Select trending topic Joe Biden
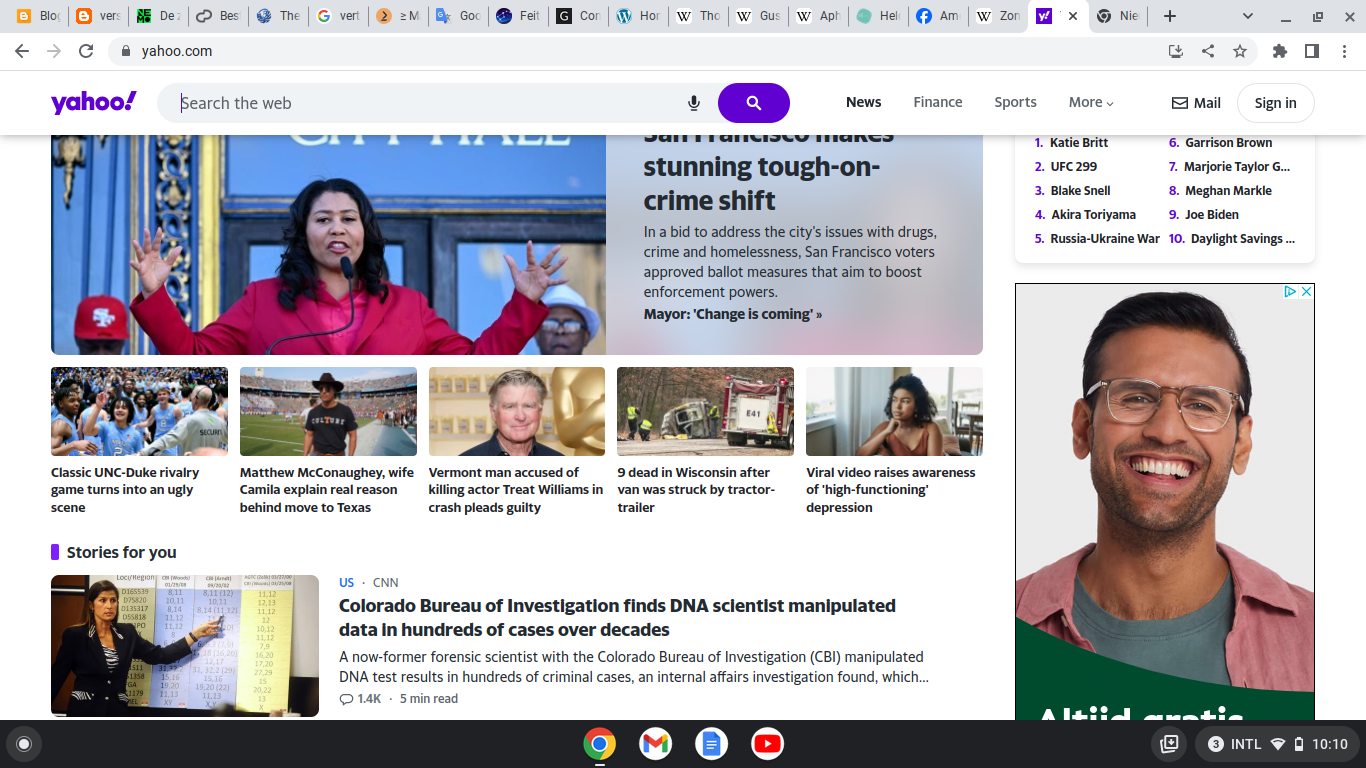This screenshot has width=1366, height=768. pos(1212,215)
